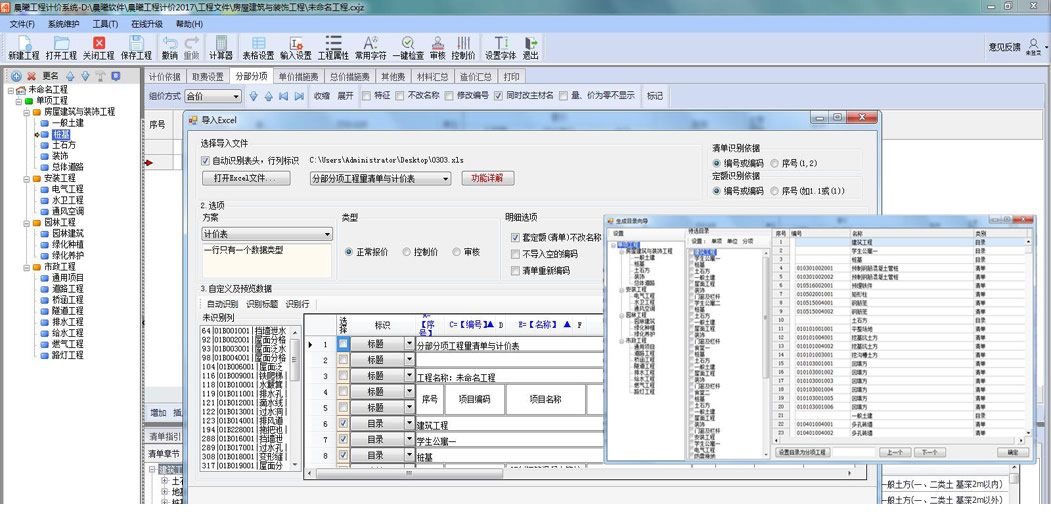
Task: Toggle the 修改编号 checkbox
Action: (x=448, y=96)
